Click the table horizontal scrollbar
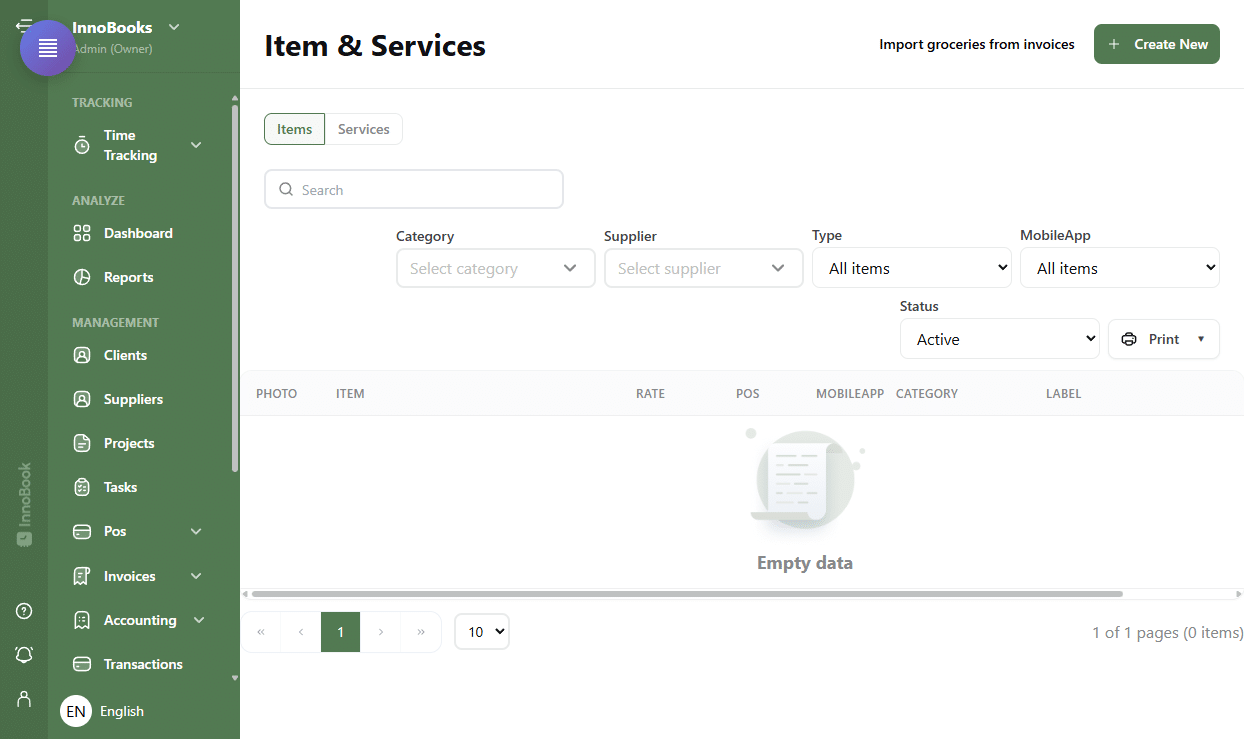Image resolution: width=1244 pixels, height=739 pixels. click(687, 594)
